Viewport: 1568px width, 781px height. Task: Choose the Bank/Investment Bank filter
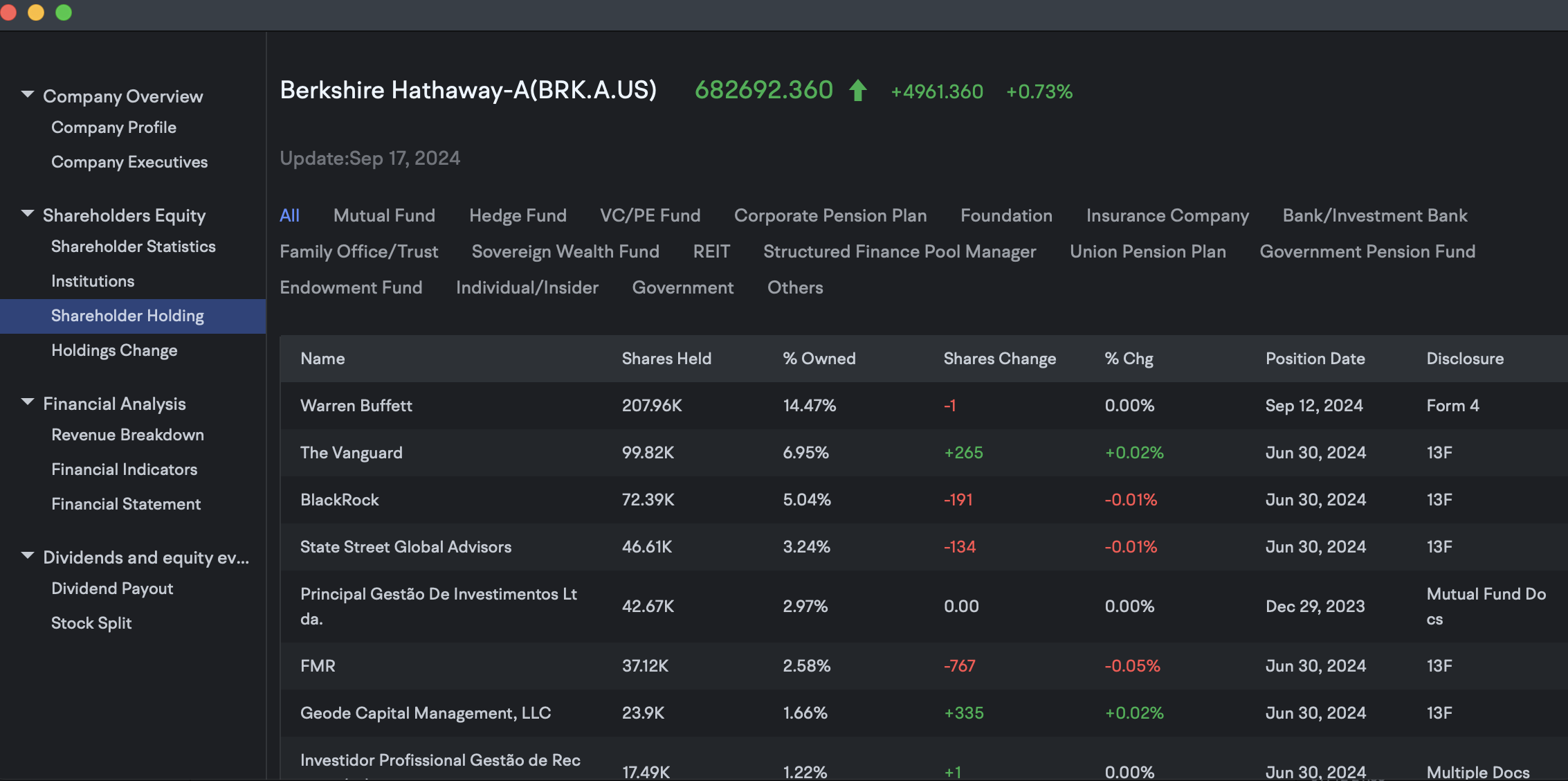[1374, 215]
